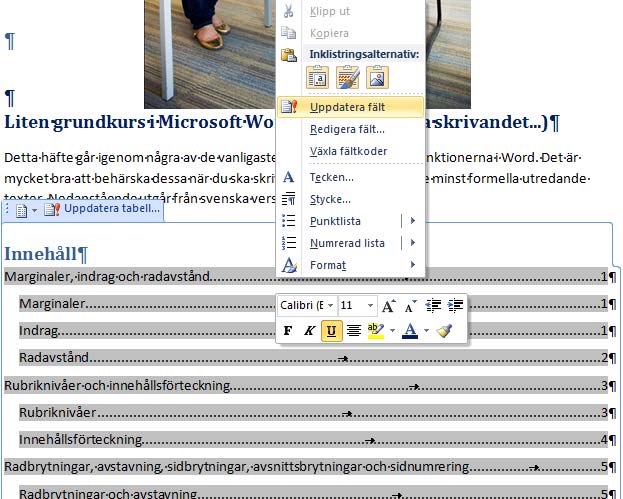Follow the Radbrytningar, avstavning, sidbrytningar entry
623x499 pixels.
point(306,467)
